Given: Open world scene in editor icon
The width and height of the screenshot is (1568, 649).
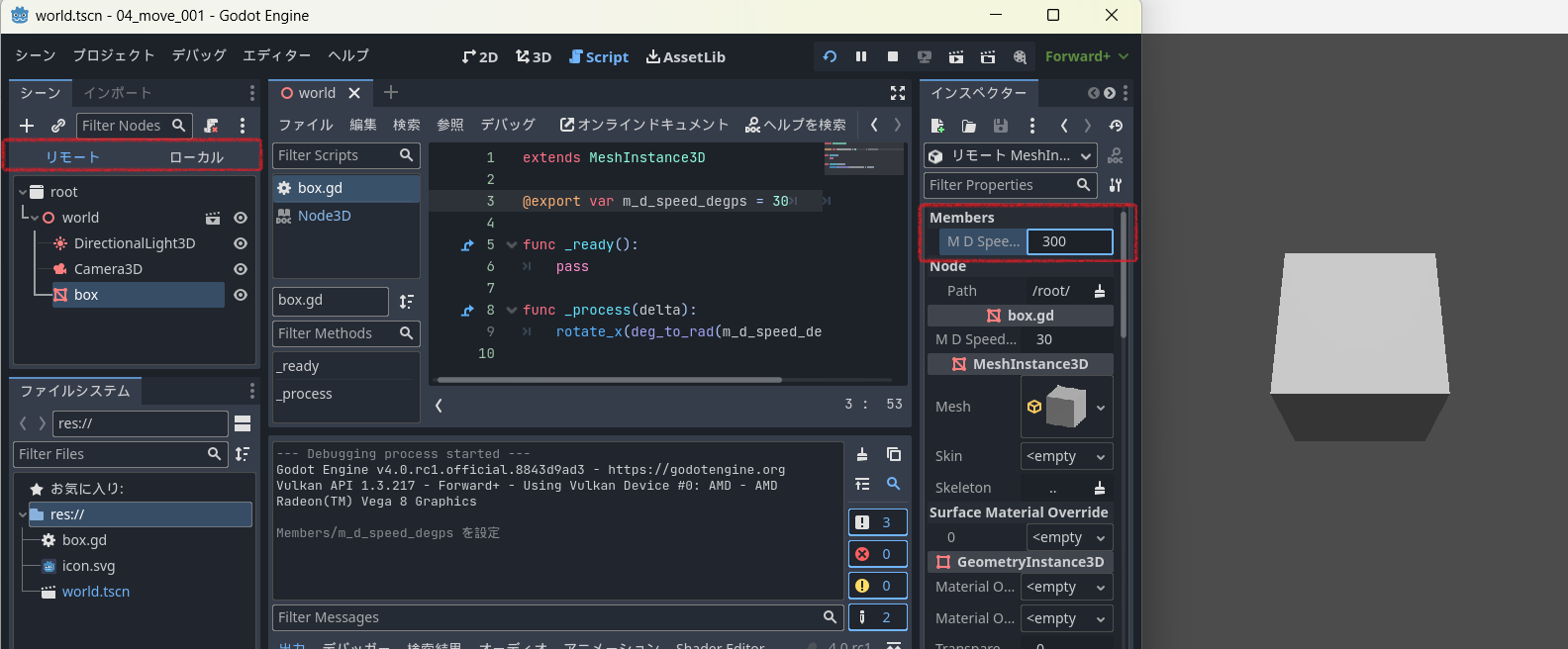Looking at the screenshot, I should pos(212,218).
